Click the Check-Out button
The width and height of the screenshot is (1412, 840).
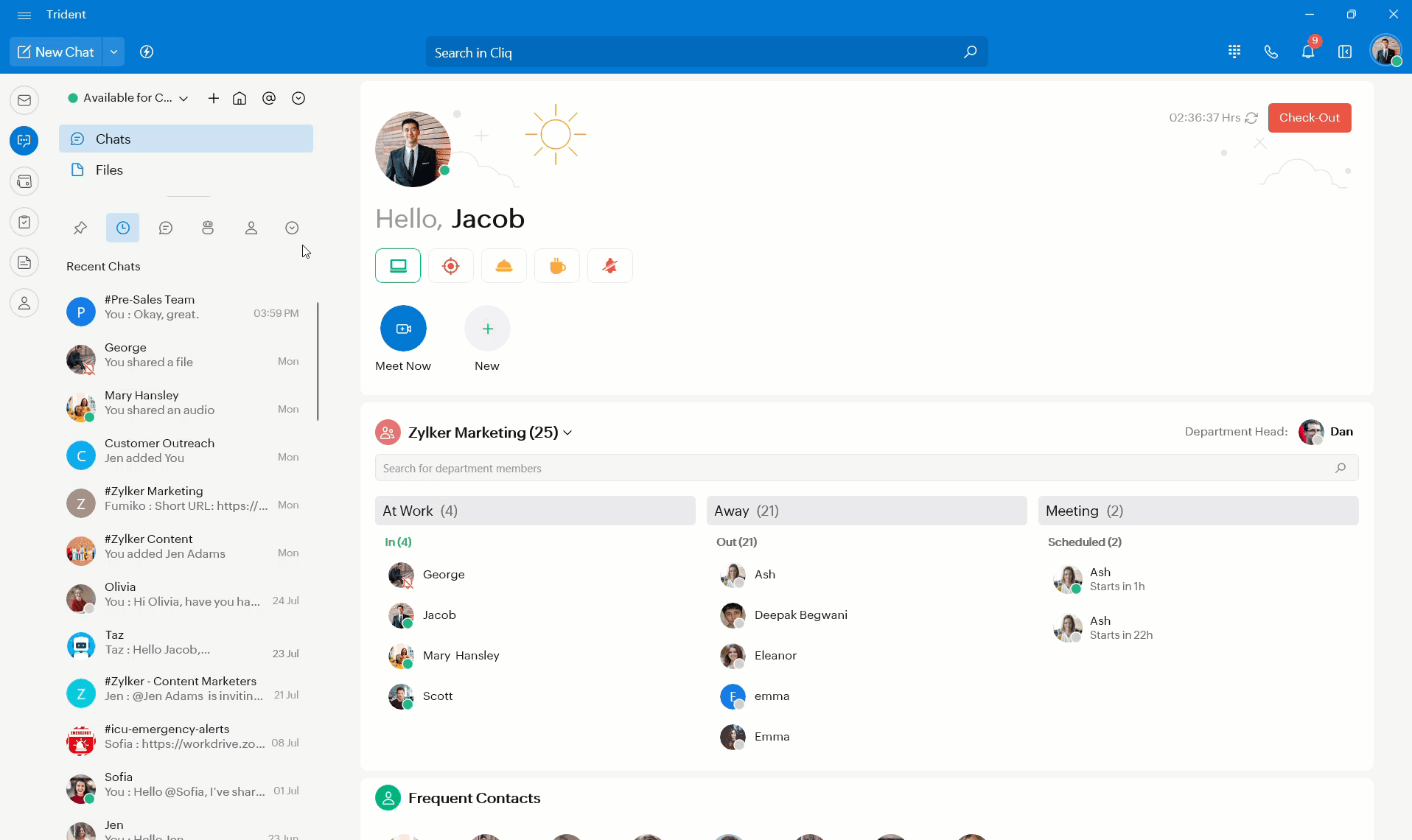(x=1310, y=118)
